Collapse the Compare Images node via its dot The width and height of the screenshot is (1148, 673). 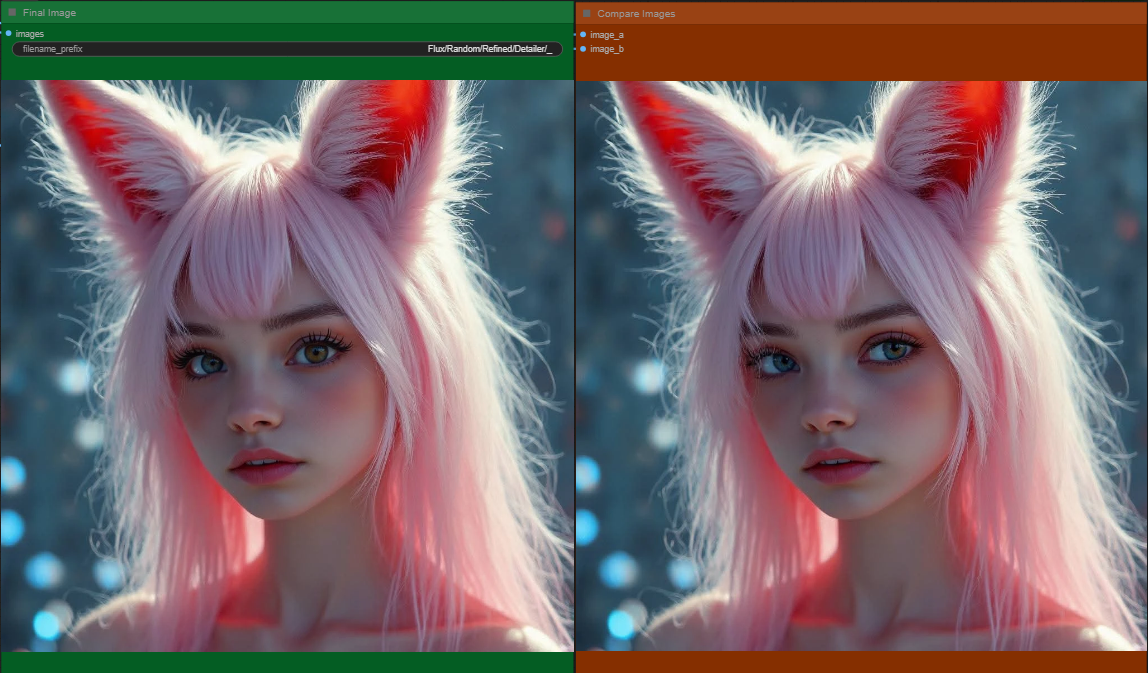click(586, 13)
